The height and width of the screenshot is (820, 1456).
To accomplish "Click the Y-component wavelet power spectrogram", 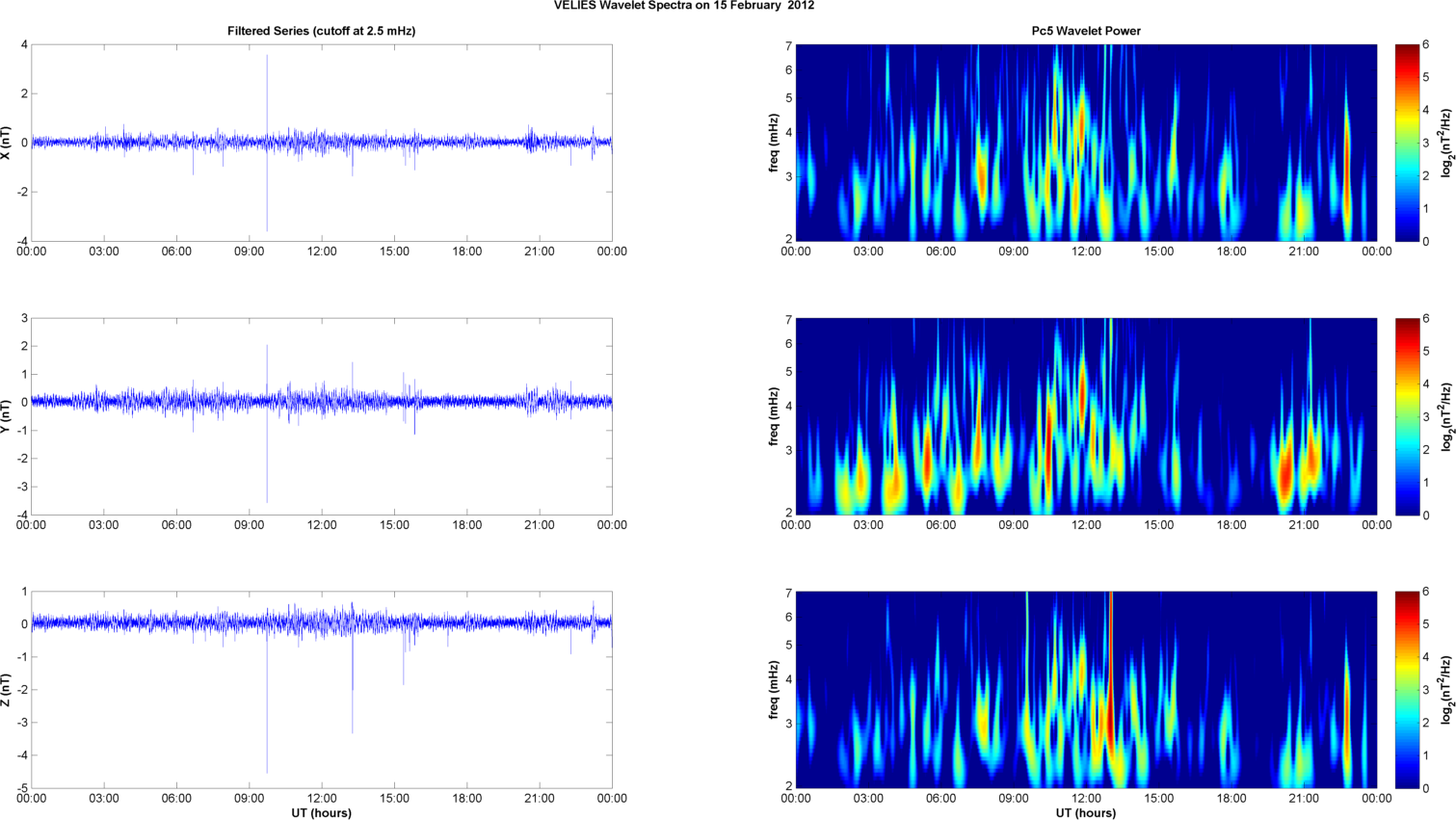I will (x=1086, y=416).
